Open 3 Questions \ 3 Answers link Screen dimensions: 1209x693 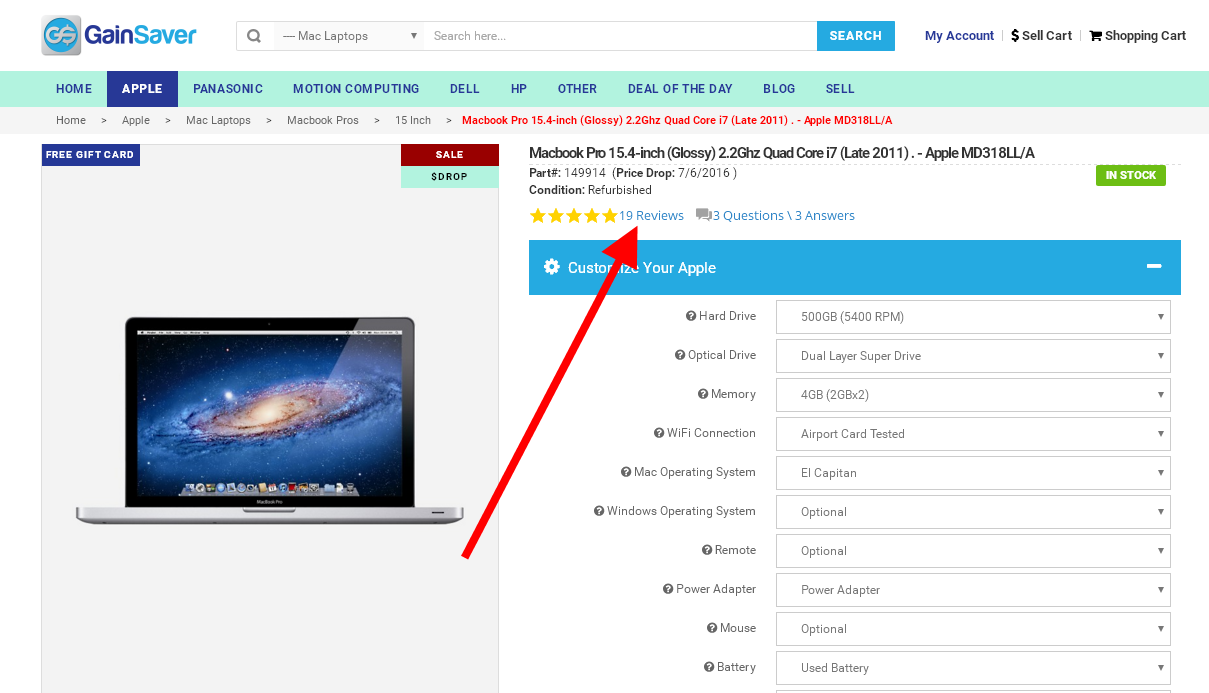tap(783, 216)
